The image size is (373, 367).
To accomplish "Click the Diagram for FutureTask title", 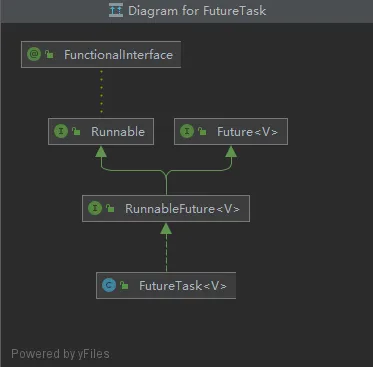I will point(197,11).
